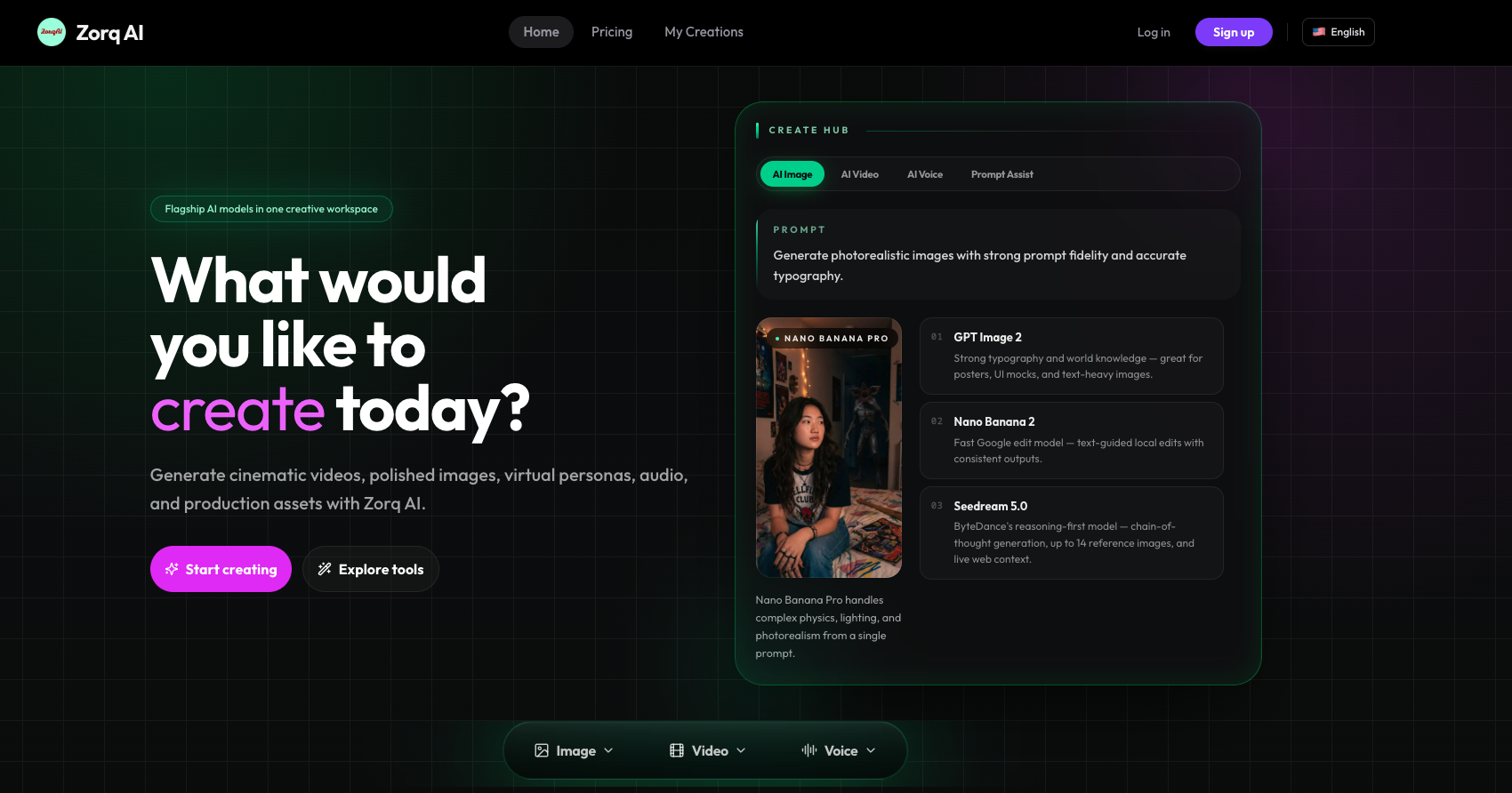The image size is (1512, 793).
Task: Expand the Voice dropdown chevron
Action: pos(871,750)
